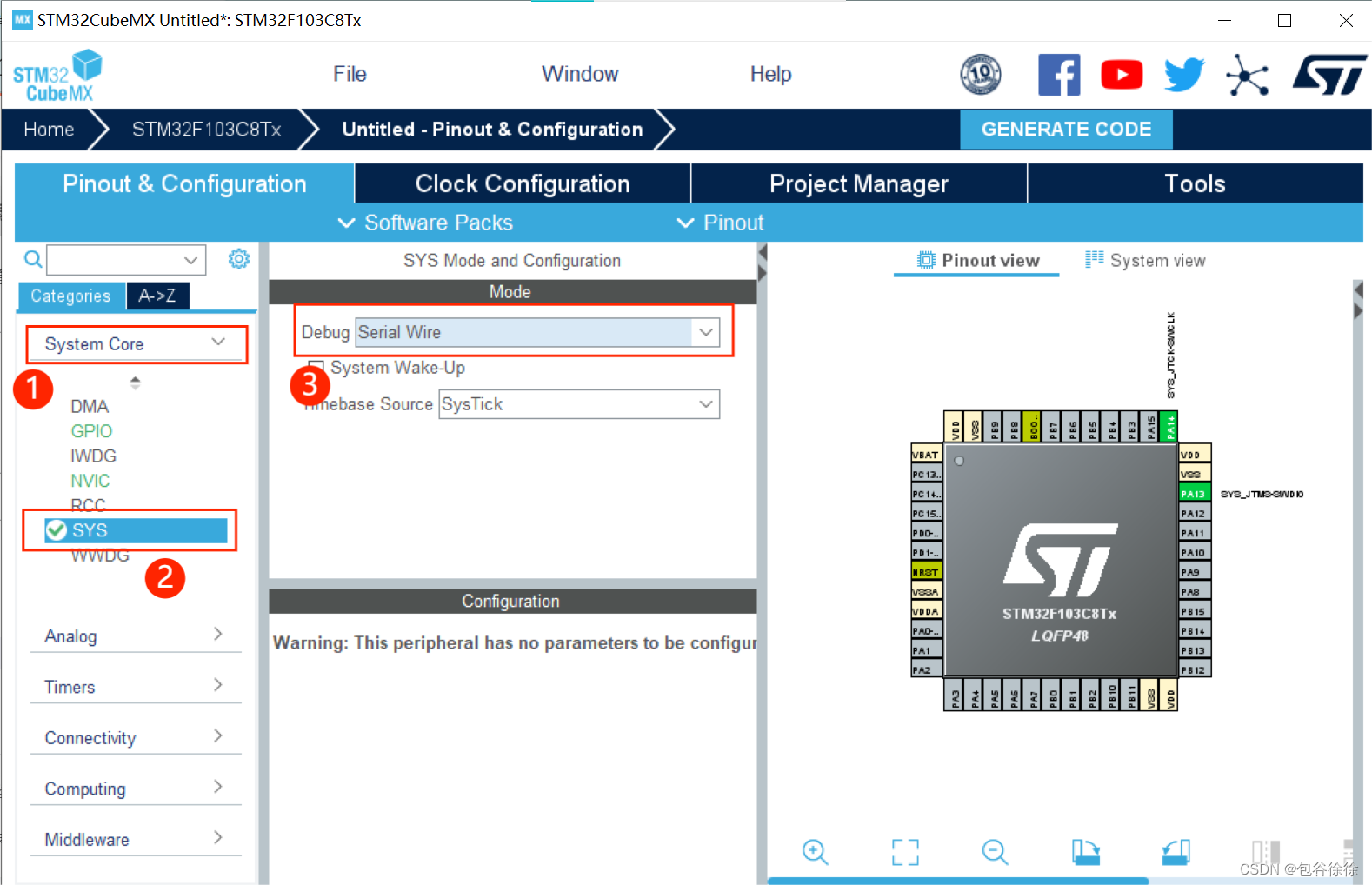This screenshot has height=885, width=1372.
Task: Go to the Home breadcrumb
Action: point(49,130)
